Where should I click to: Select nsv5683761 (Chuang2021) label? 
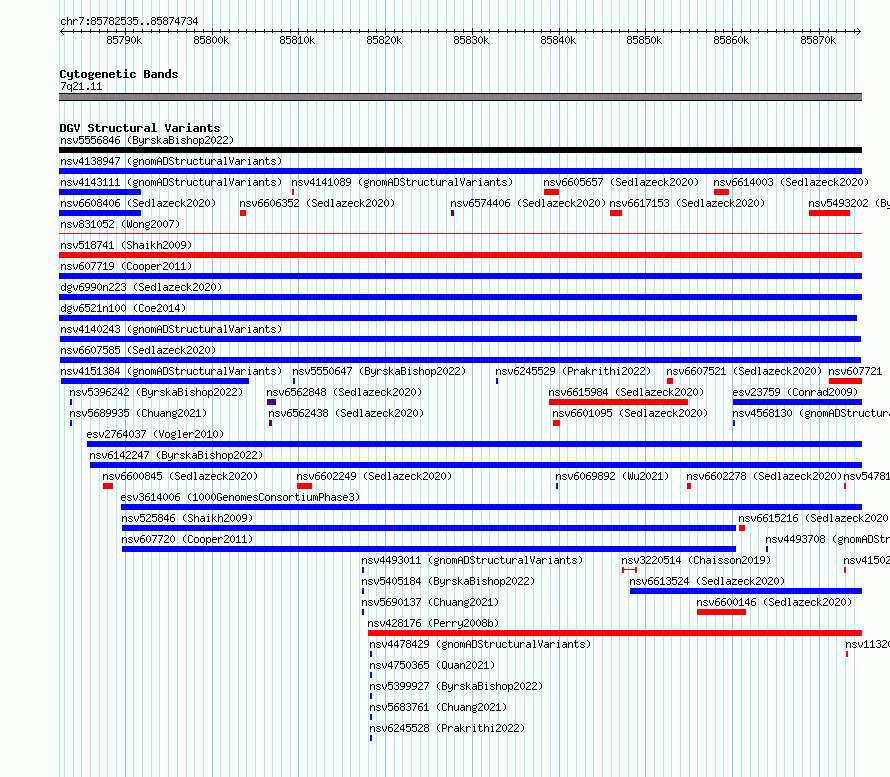[438, 707]
